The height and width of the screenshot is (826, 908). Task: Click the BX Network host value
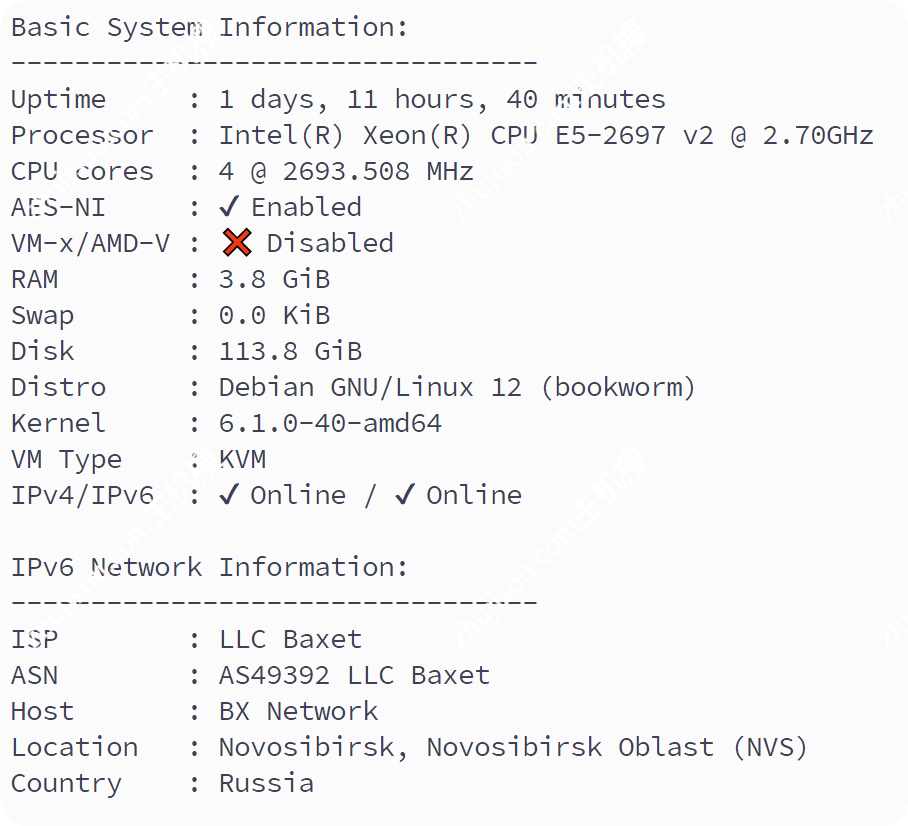click(x=298, y=711)
